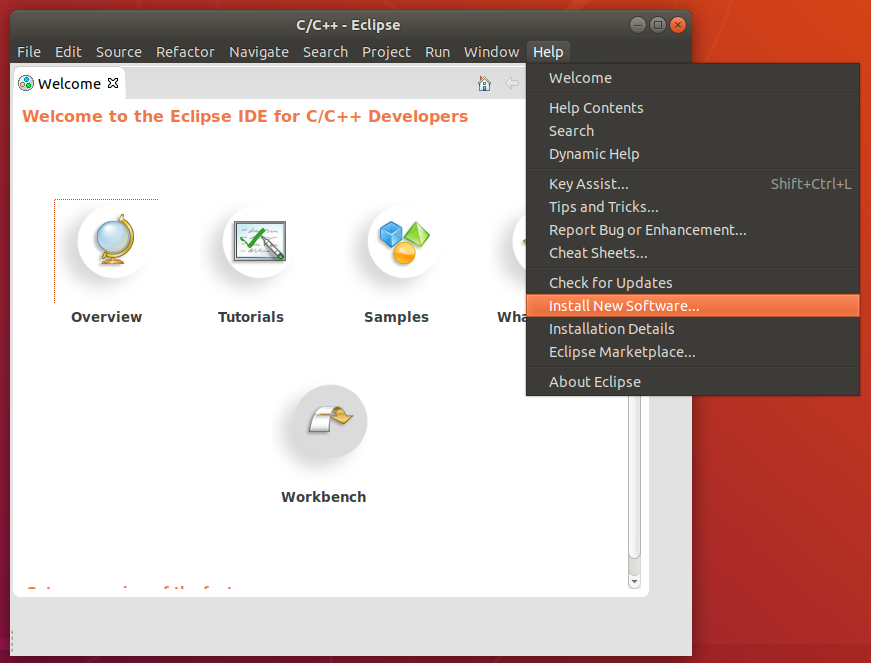
Task: Select Help Contents menu entry
Action: (x=693, y=108)
